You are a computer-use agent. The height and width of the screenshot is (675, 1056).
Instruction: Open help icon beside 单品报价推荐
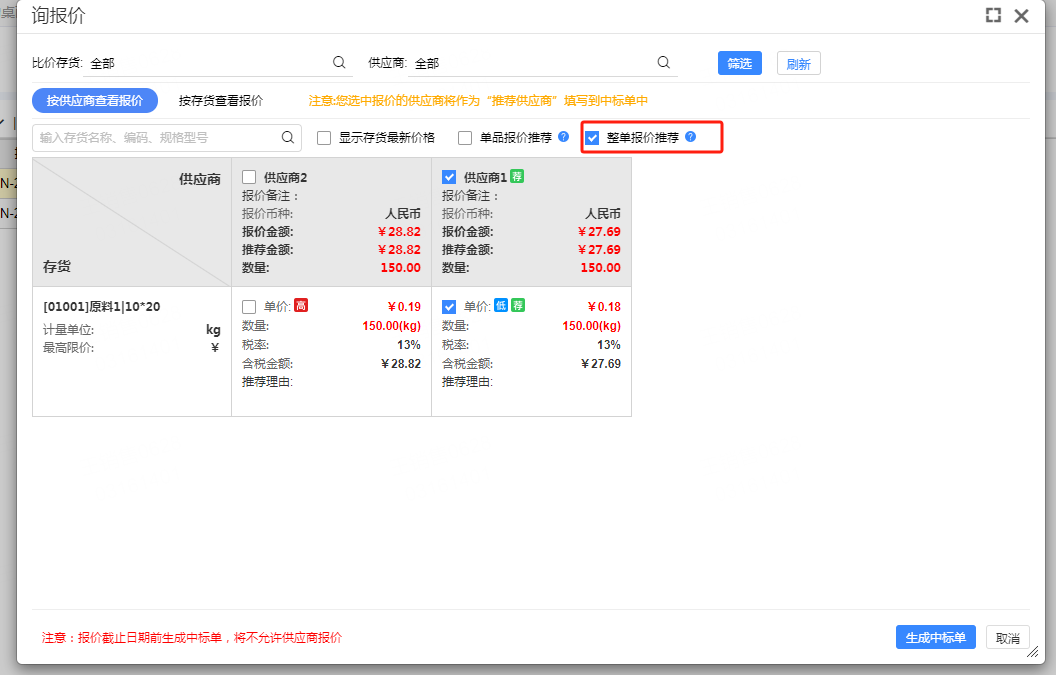click(x=564, y=137)
